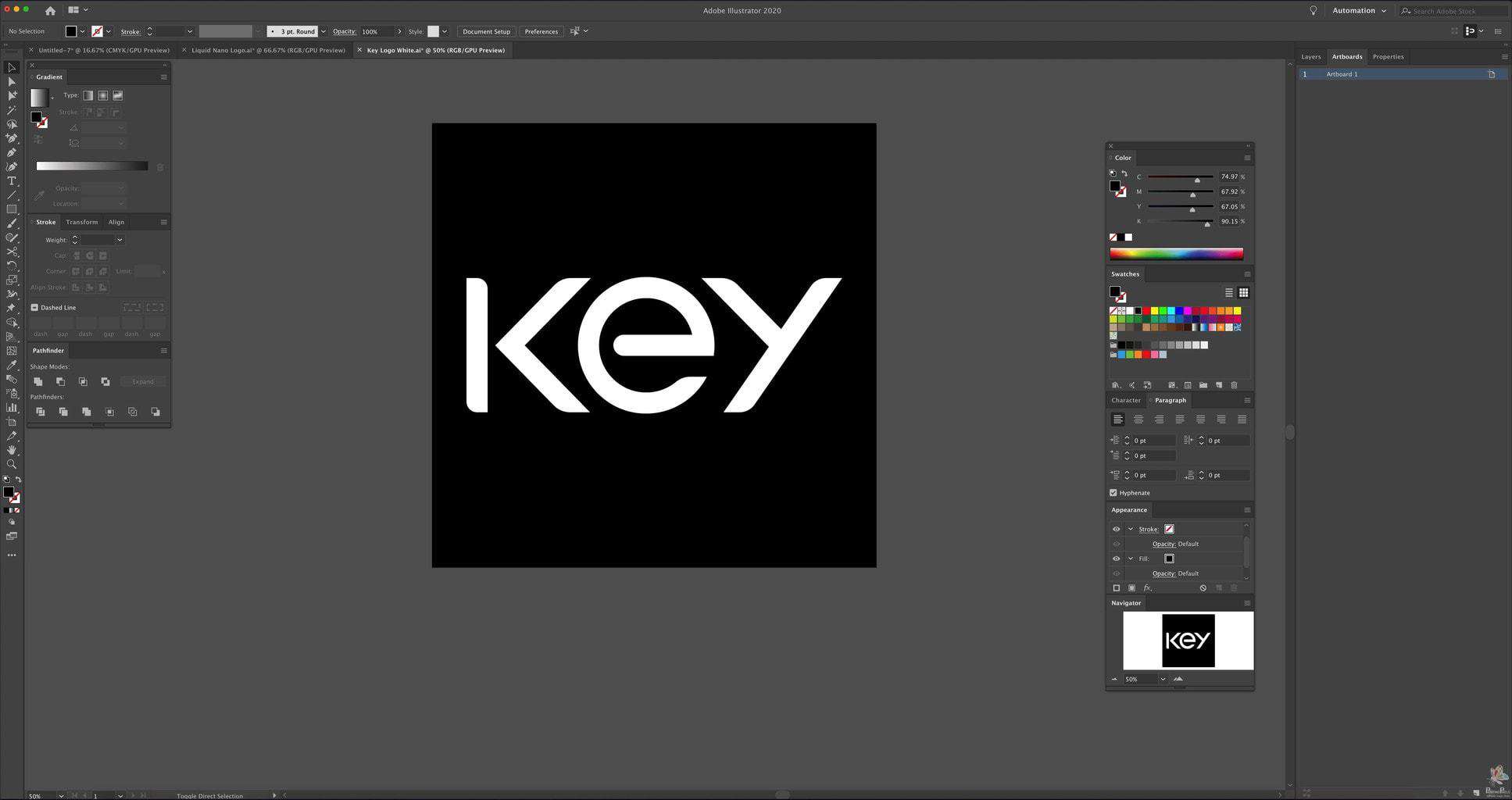Collapse the Fill row in Appearance panel
This screenshot has height=800, width=1512.
tap(1130, 559)
